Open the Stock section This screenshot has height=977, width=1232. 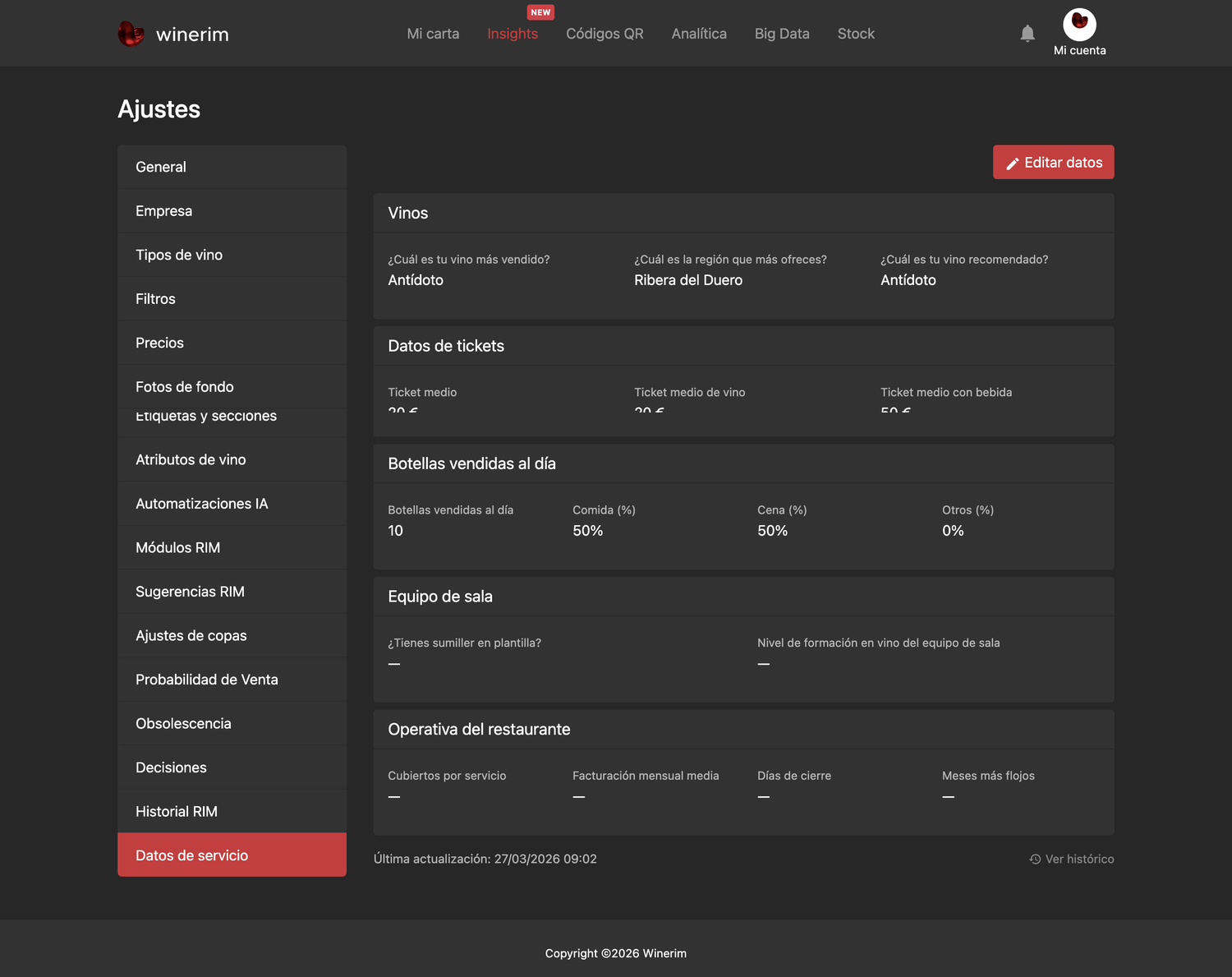point(856,34)
